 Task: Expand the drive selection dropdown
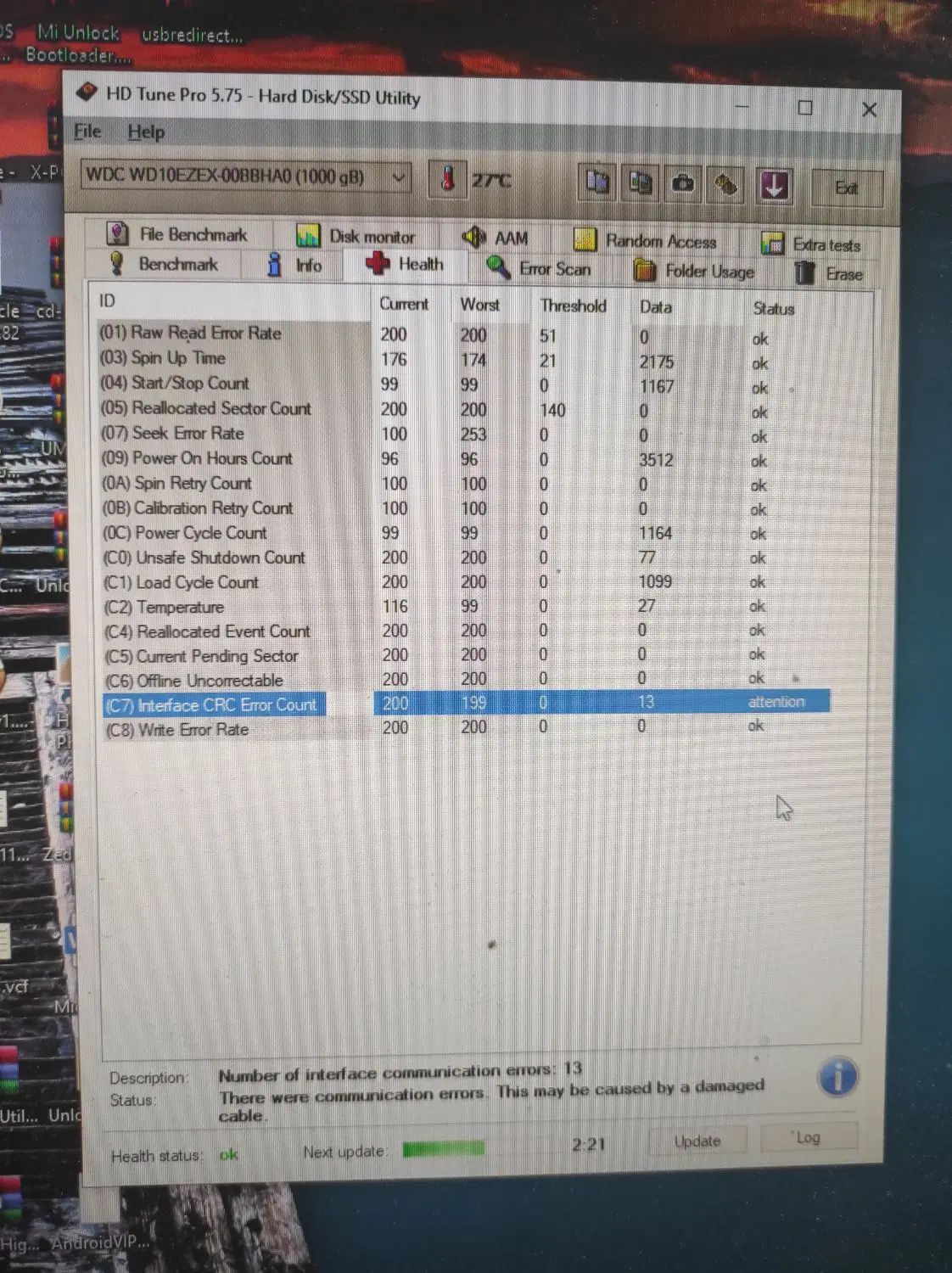point(398,177)
